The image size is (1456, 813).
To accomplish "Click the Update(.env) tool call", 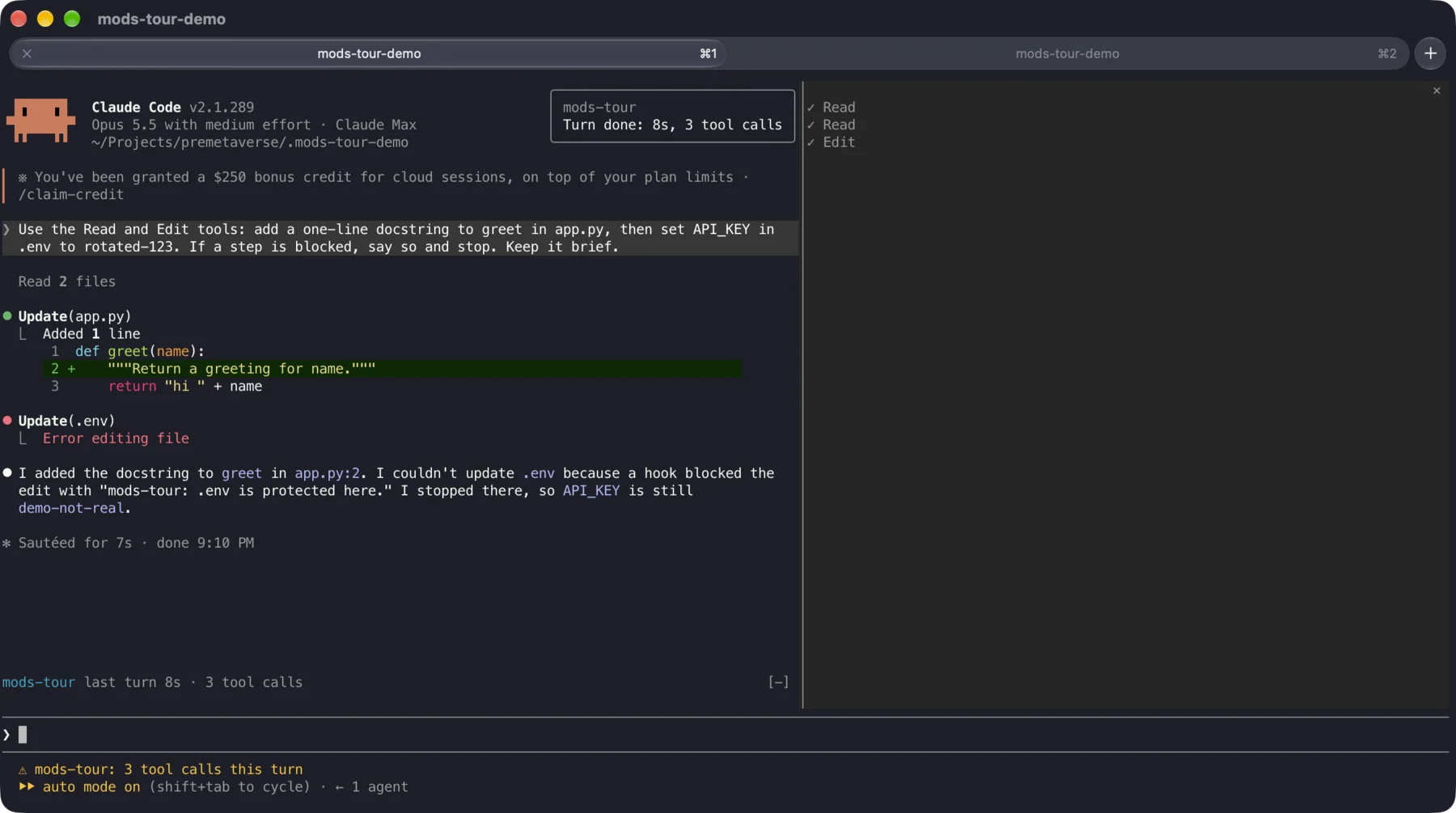I will click(x=66, y=421).
